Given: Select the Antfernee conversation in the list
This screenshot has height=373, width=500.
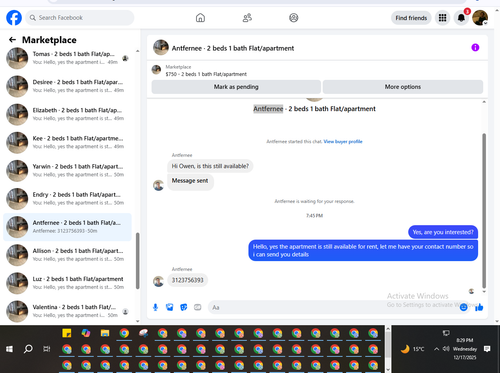Looking at the screenshot, I should 67,227.
